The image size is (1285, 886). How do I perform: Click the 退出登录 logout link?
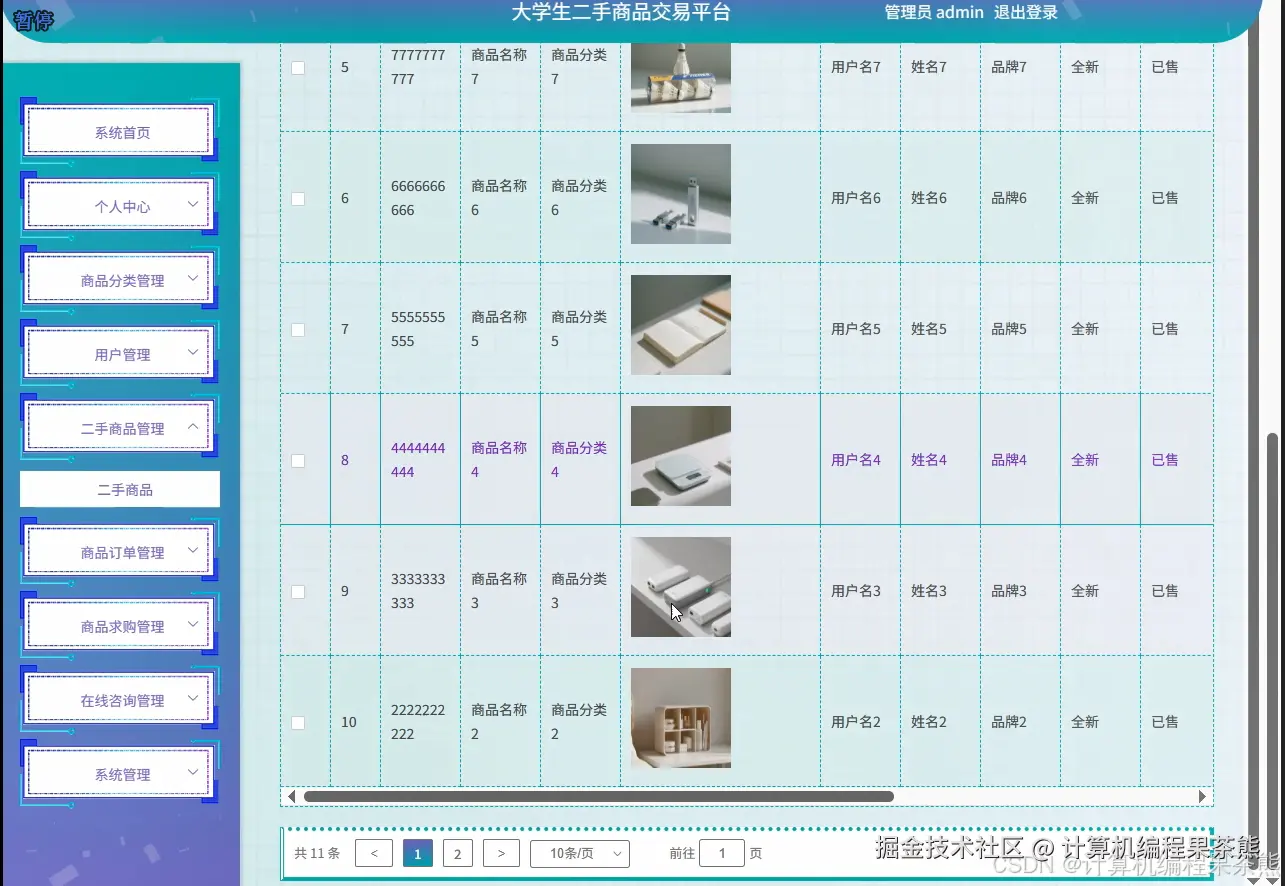1024,12
